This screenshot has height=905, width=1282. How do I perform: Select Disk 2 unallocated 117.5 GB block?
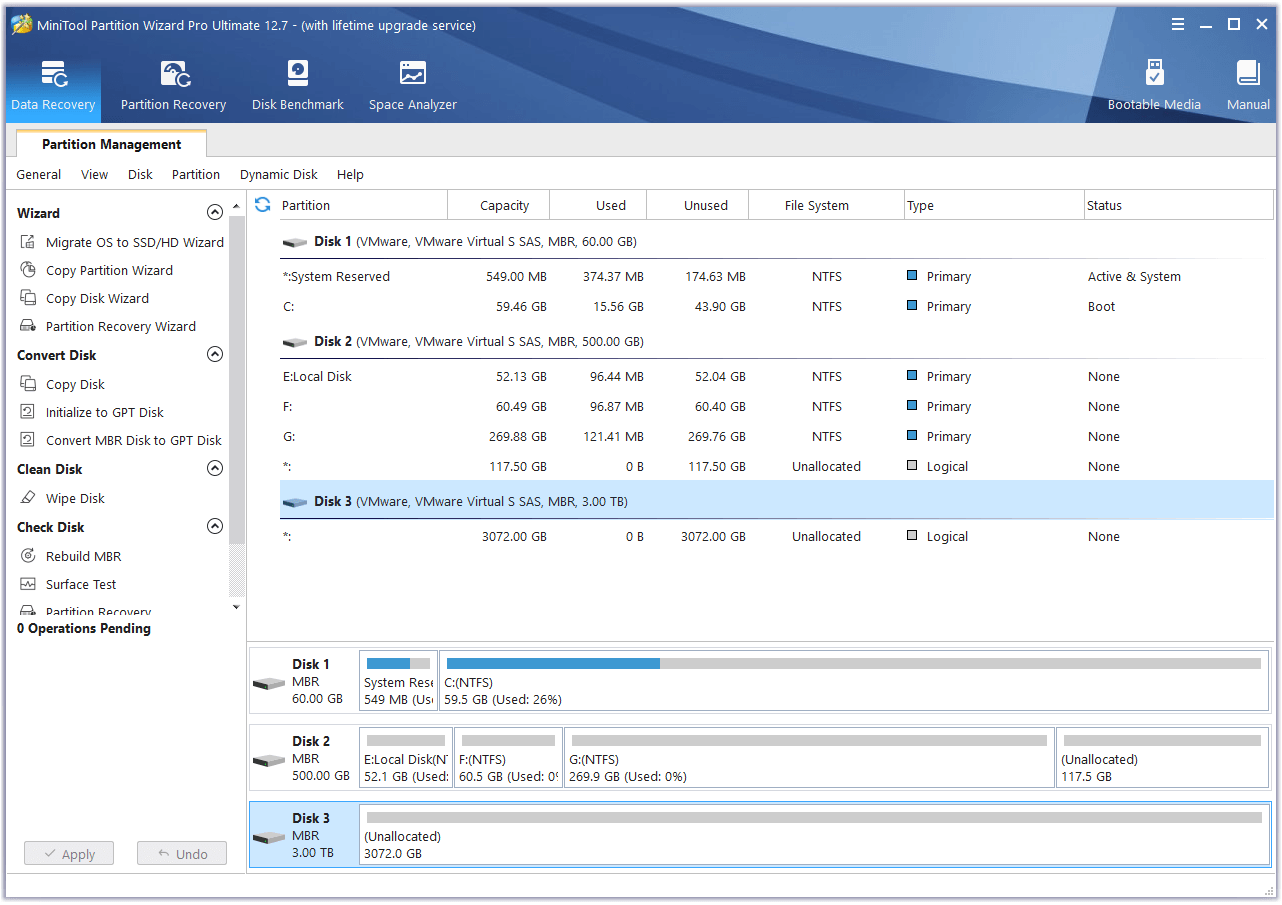point(1162,757)
